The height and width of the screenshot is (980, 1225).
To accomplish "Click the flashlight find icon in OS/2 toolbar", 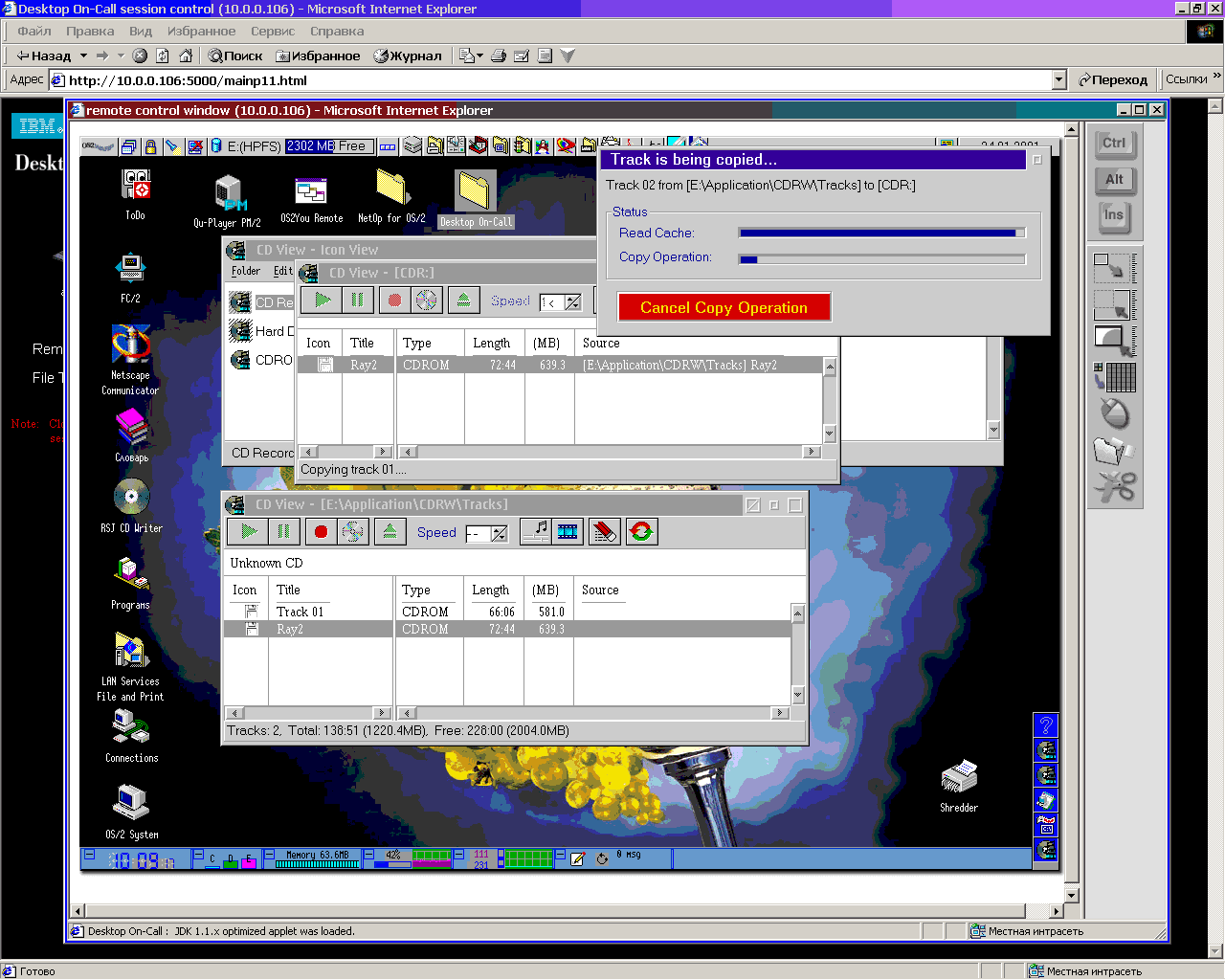I will [172, 146].
